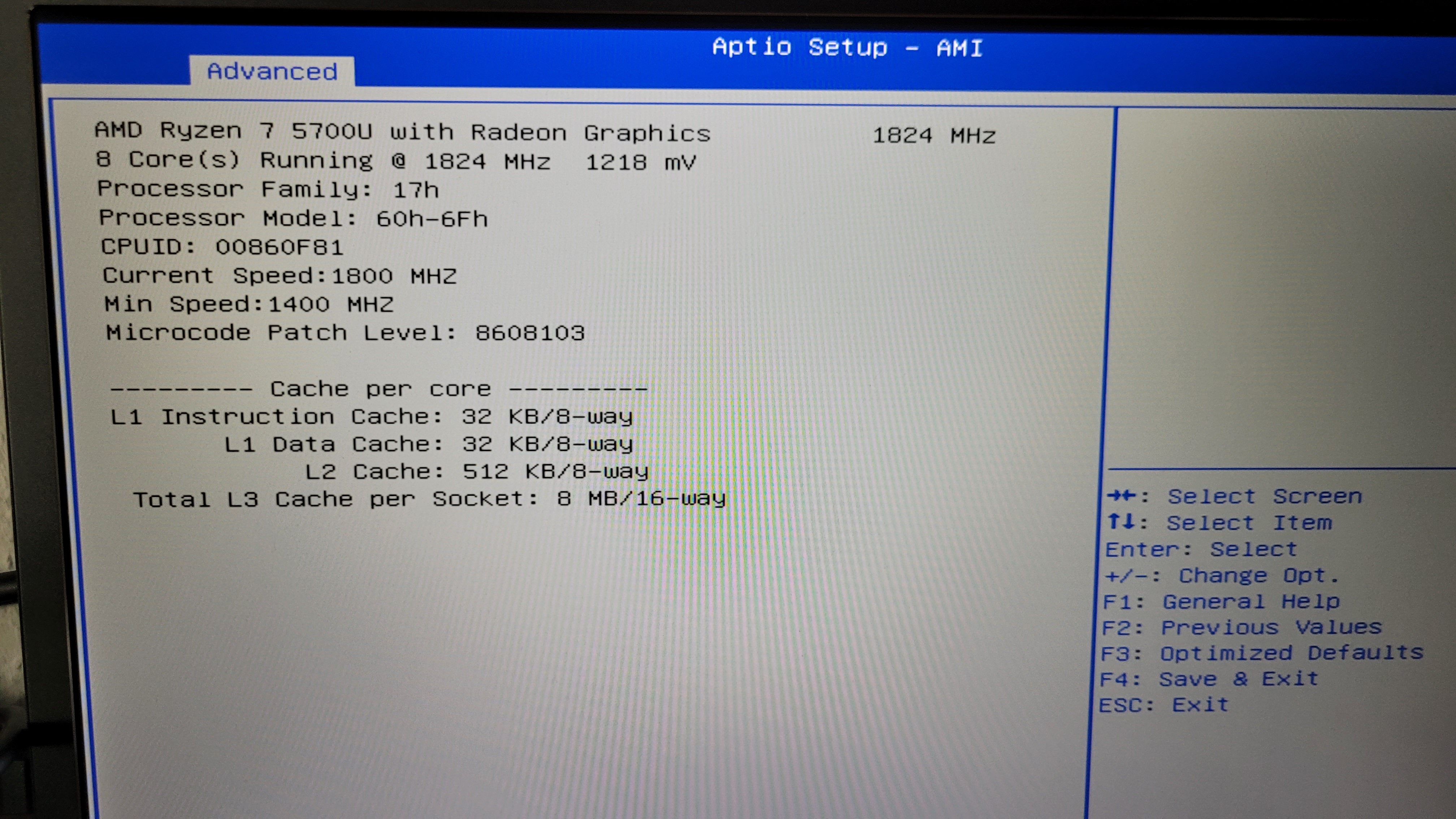Click L1 Instruction Cache: 32 KB/8-way line
1456x819 pixels.
click(x=371, y=417)
